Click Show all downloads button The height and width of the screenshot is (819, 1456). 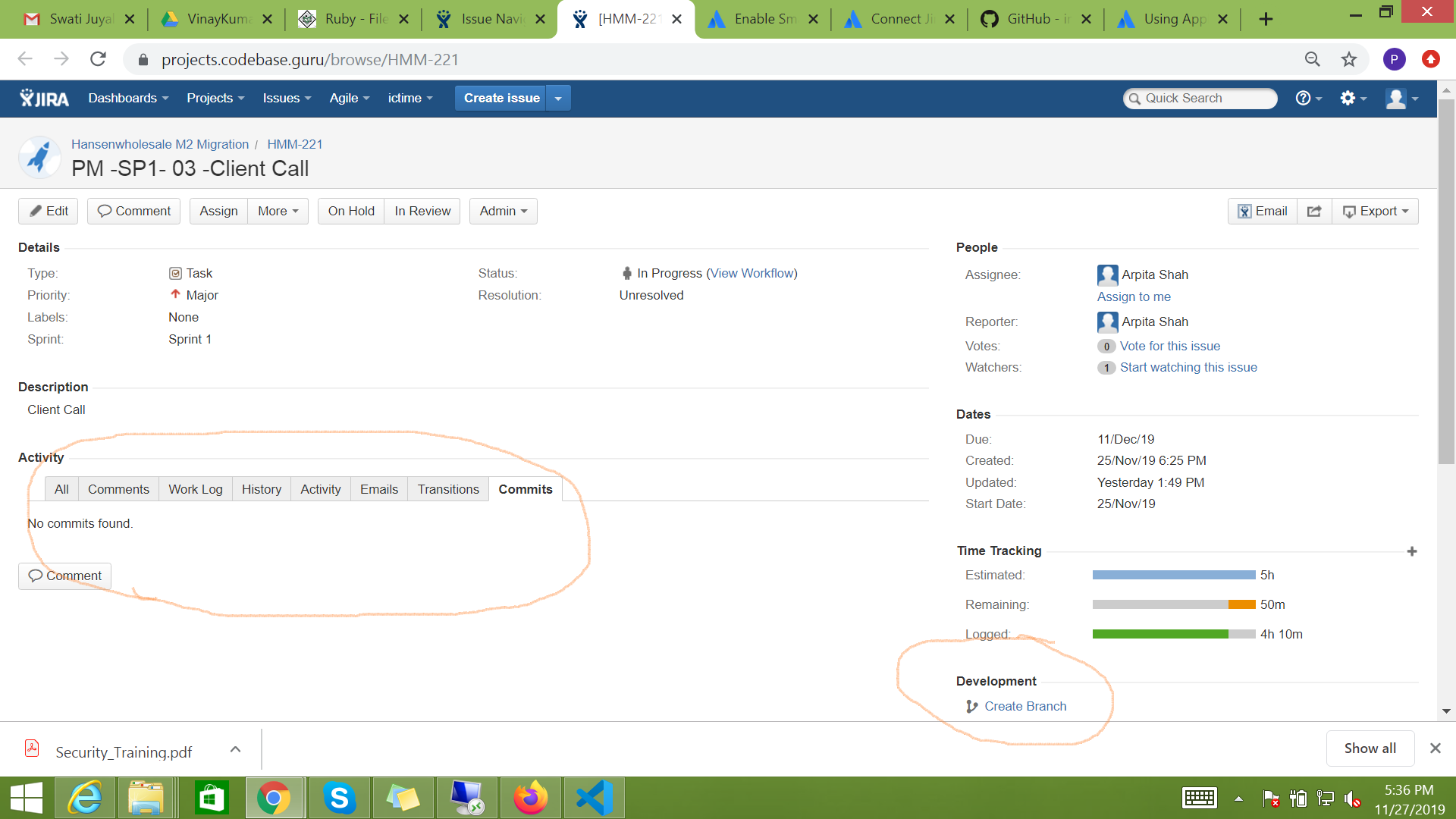[1370, 748]
